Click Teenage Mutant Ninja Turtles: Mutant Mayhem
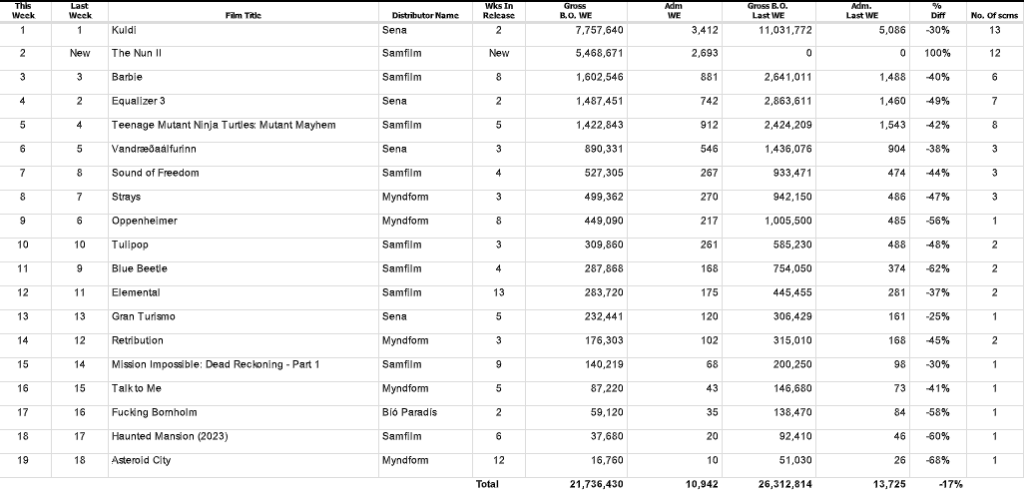 pos(223,125)
